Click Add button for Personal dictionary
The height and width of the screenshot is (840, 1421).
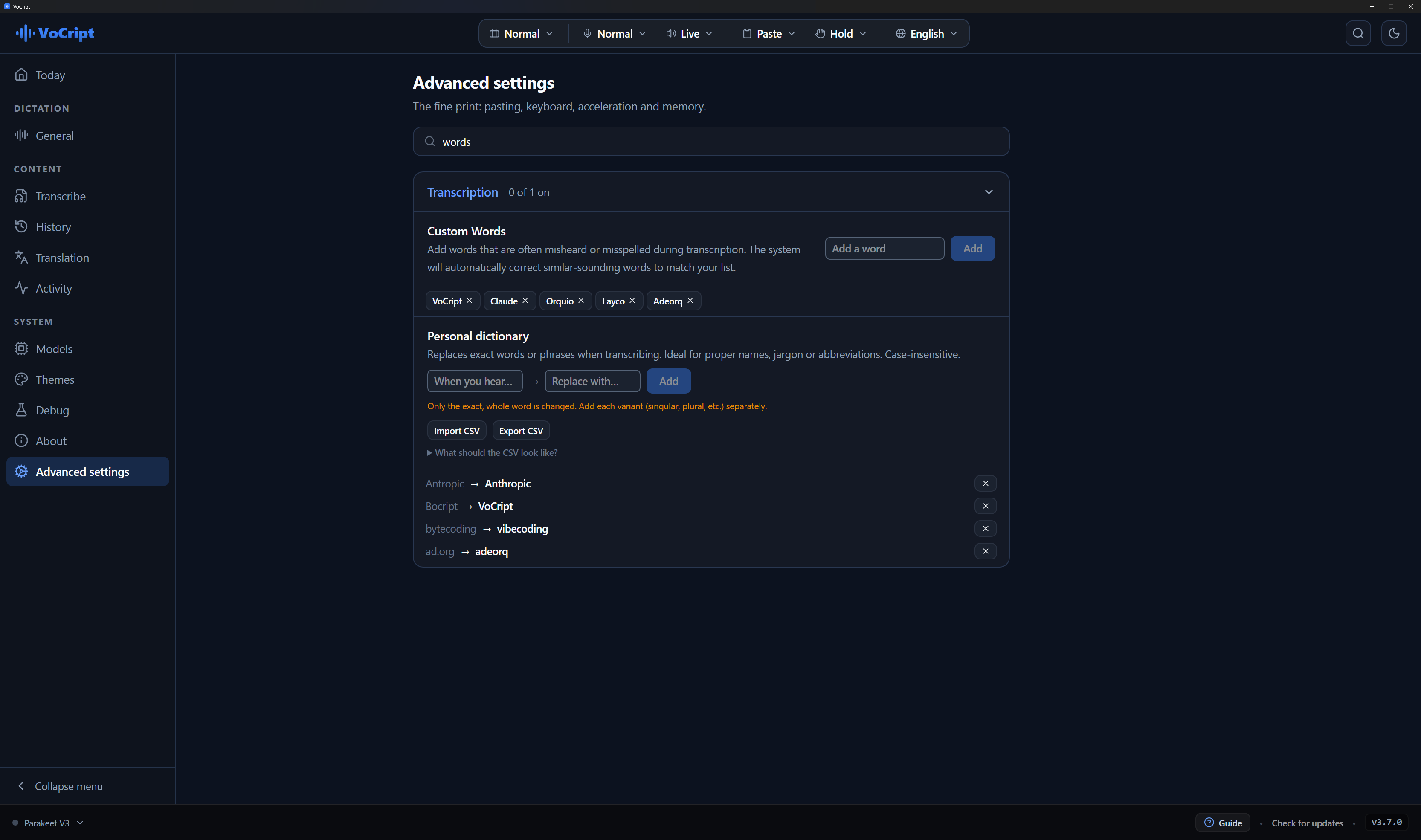(668, 381)
